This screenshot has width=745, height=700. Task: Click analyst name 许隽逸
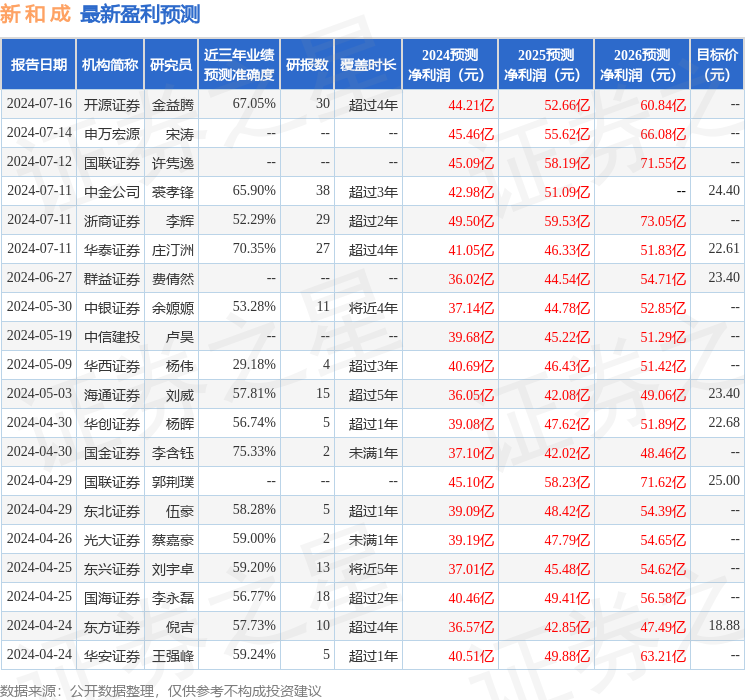click(173, 163)
